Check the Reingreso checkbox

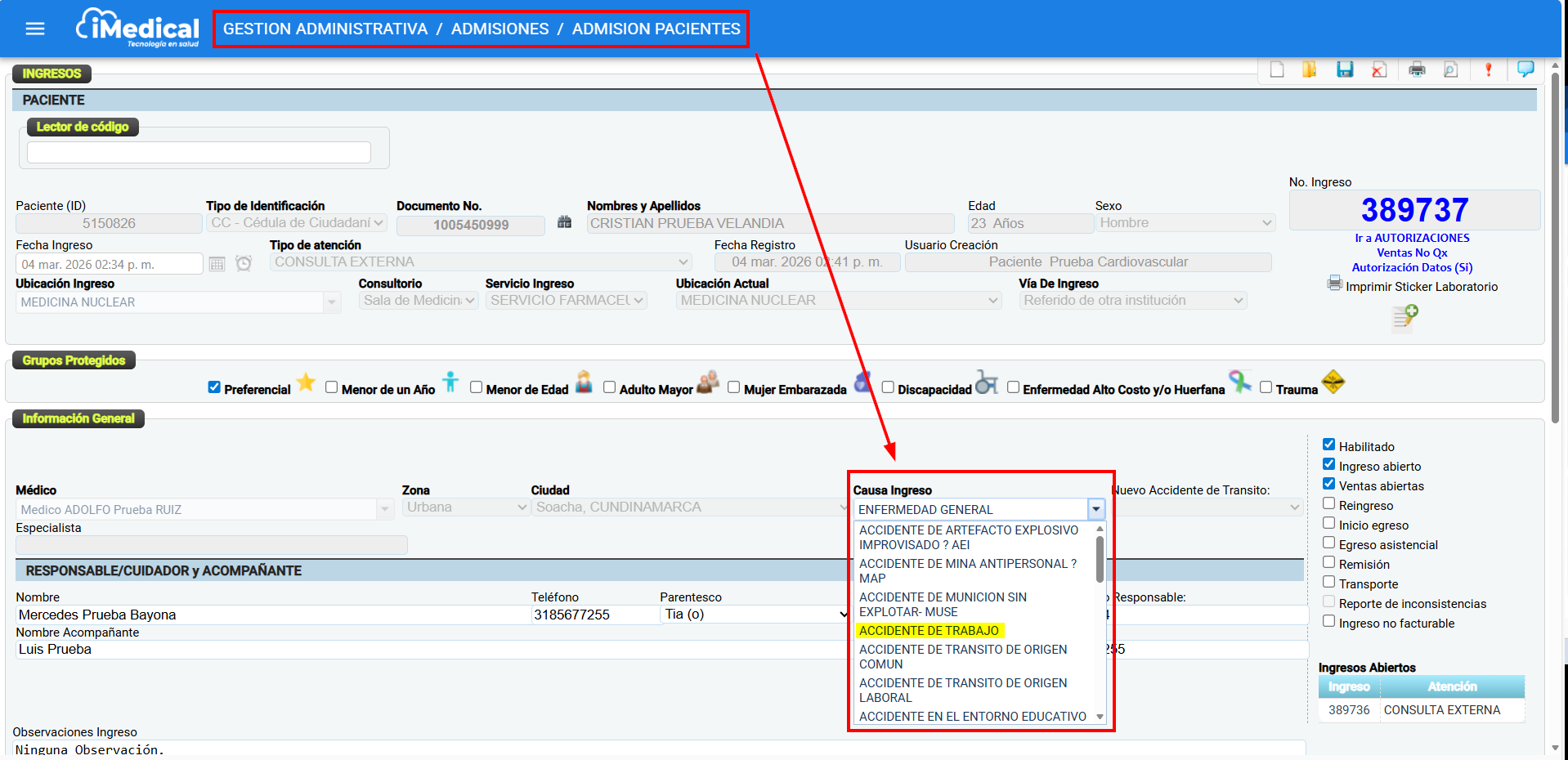click(x=1329, y=504)
